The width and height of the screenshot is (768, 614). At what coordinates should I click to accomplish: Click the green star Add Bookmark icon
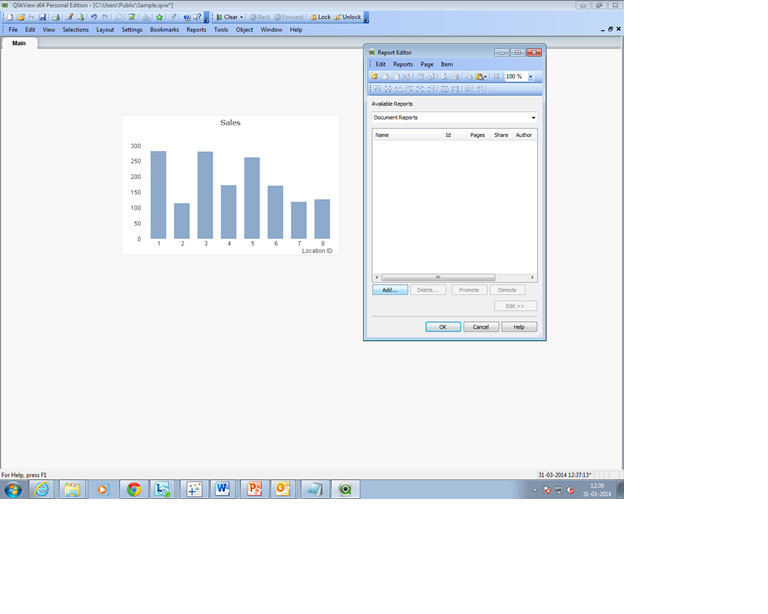(159, 17)
